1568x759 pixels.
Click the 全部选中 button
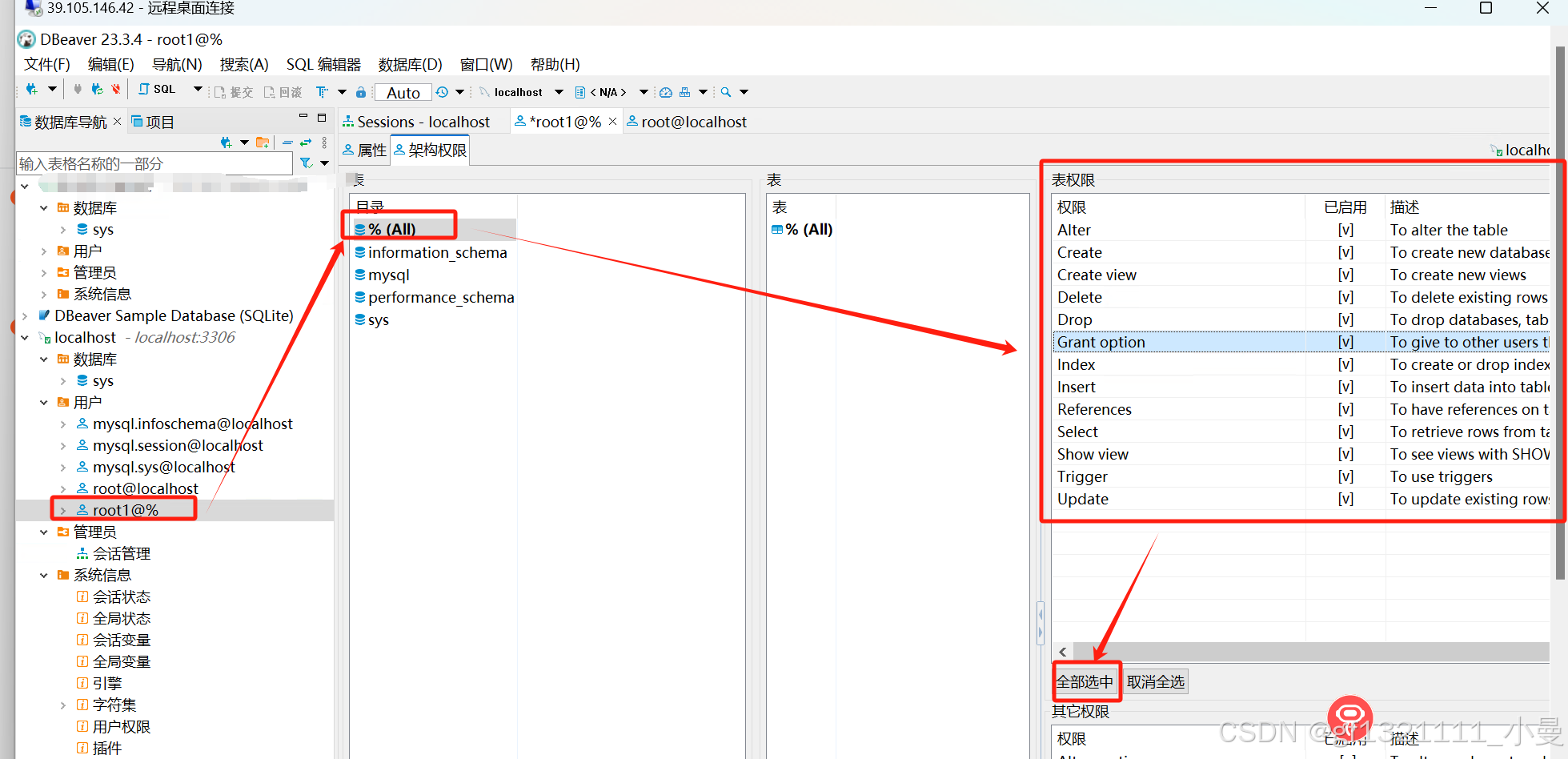(1085, 681)
